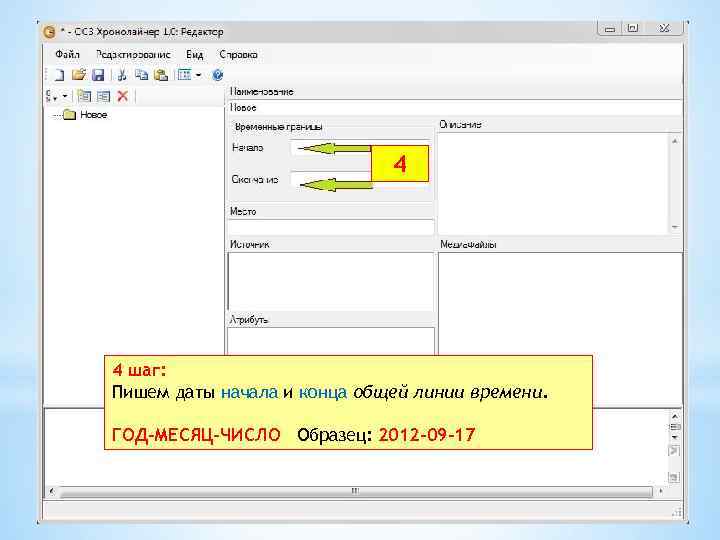The image size is (720, 540).
Task: Click the right arrow of the horizontal scrollbar
Action: pyautogui.click(x=660, y=491)
